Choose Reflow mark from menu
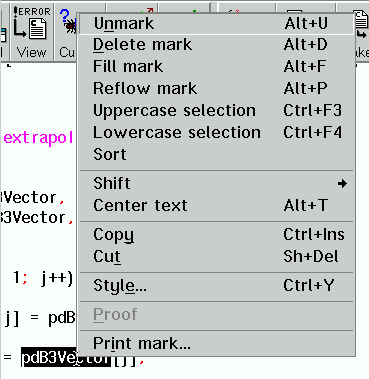The height and width of the screenshot is (379, 369). point(217,88)
